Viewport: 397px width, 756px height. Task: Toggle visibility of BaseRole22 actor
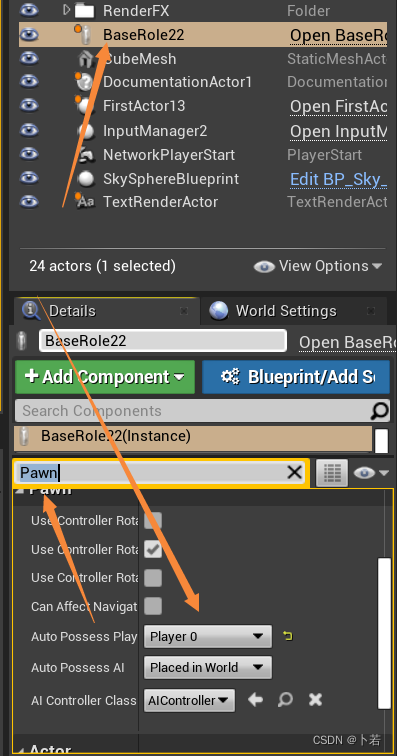(x=29, y=35)
